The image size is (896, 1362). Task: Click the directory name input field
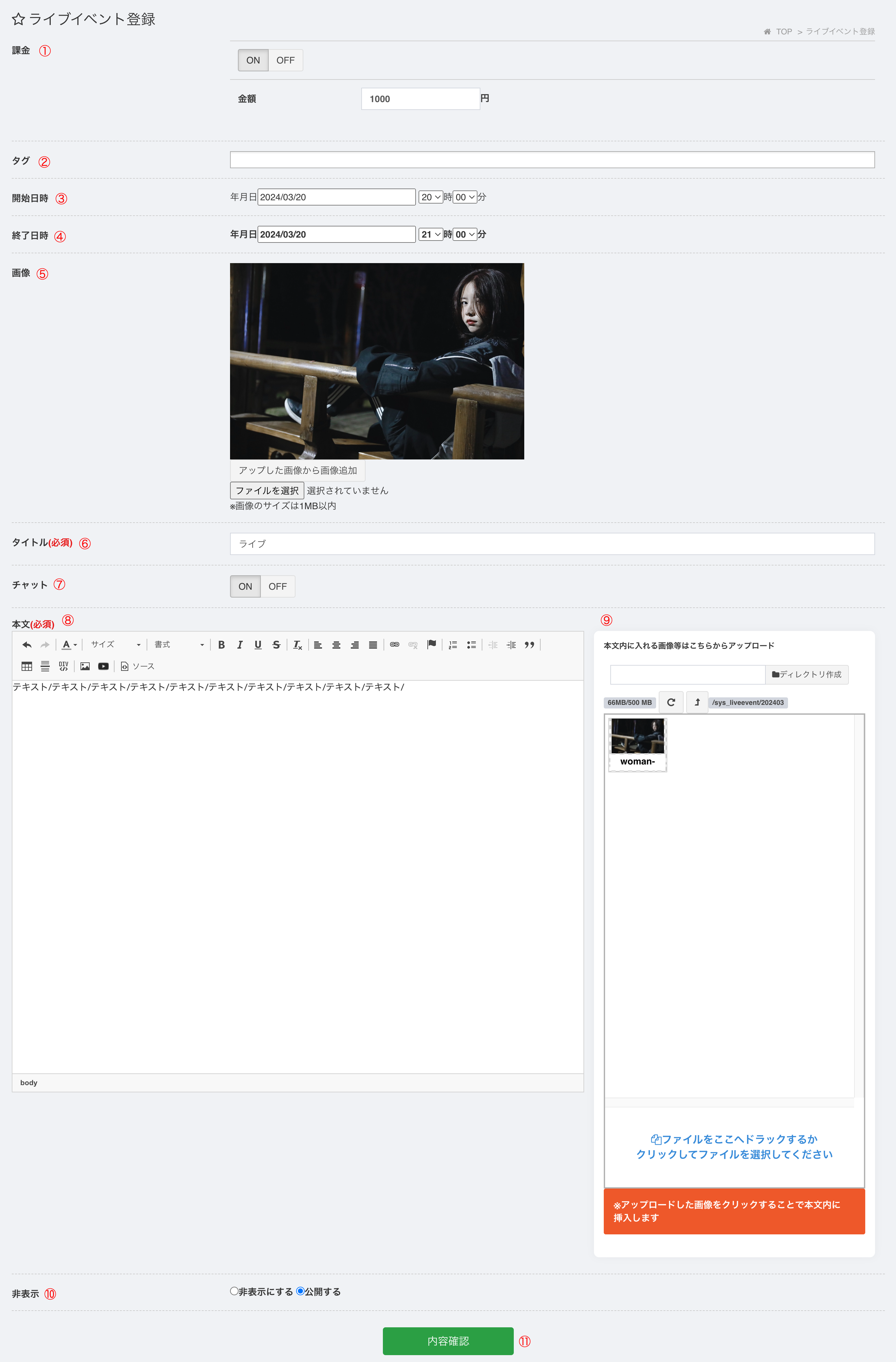click(688, 675)
